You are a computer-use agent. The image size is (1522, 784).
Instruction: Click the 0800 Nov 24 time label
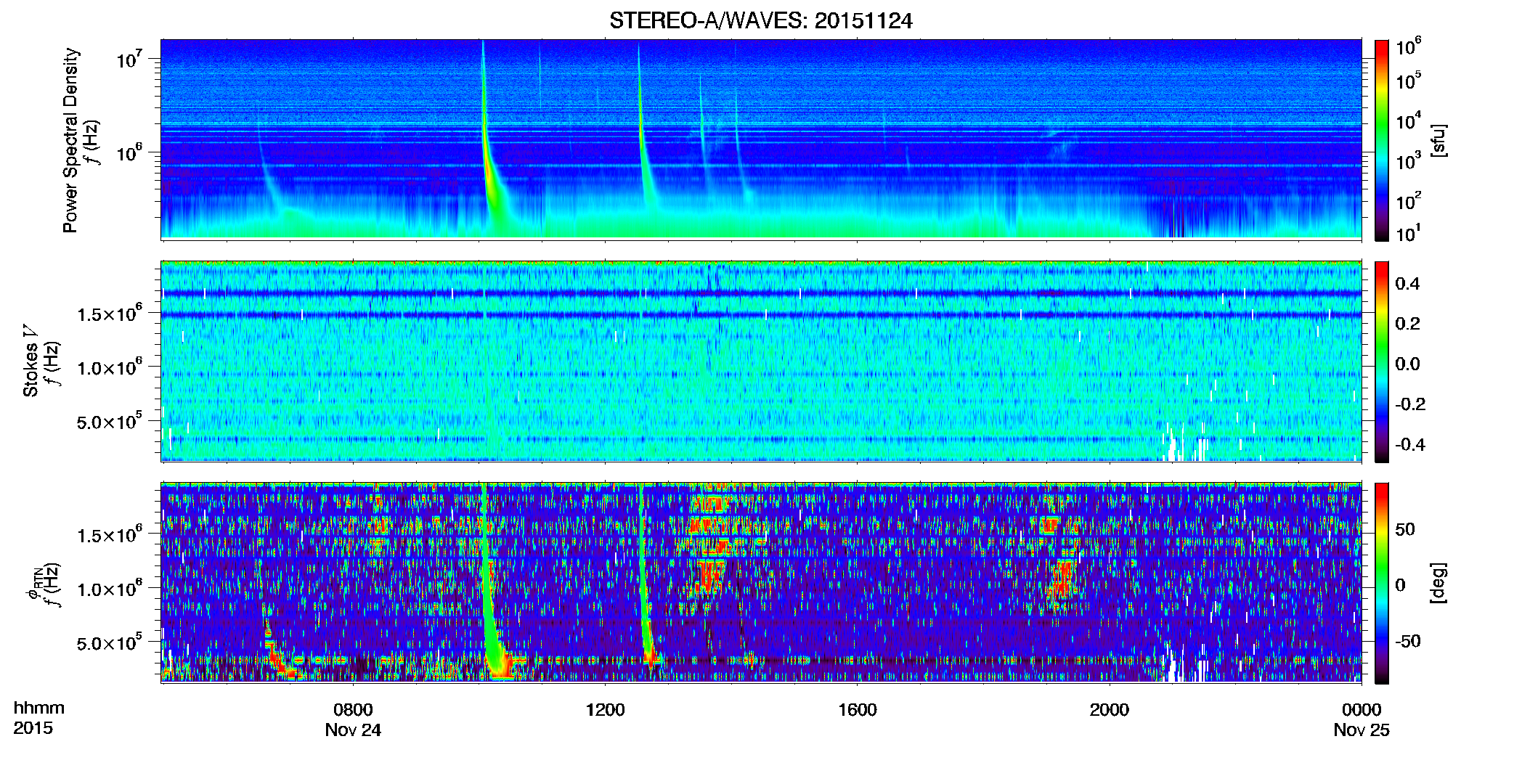click(x=353, y=719)
